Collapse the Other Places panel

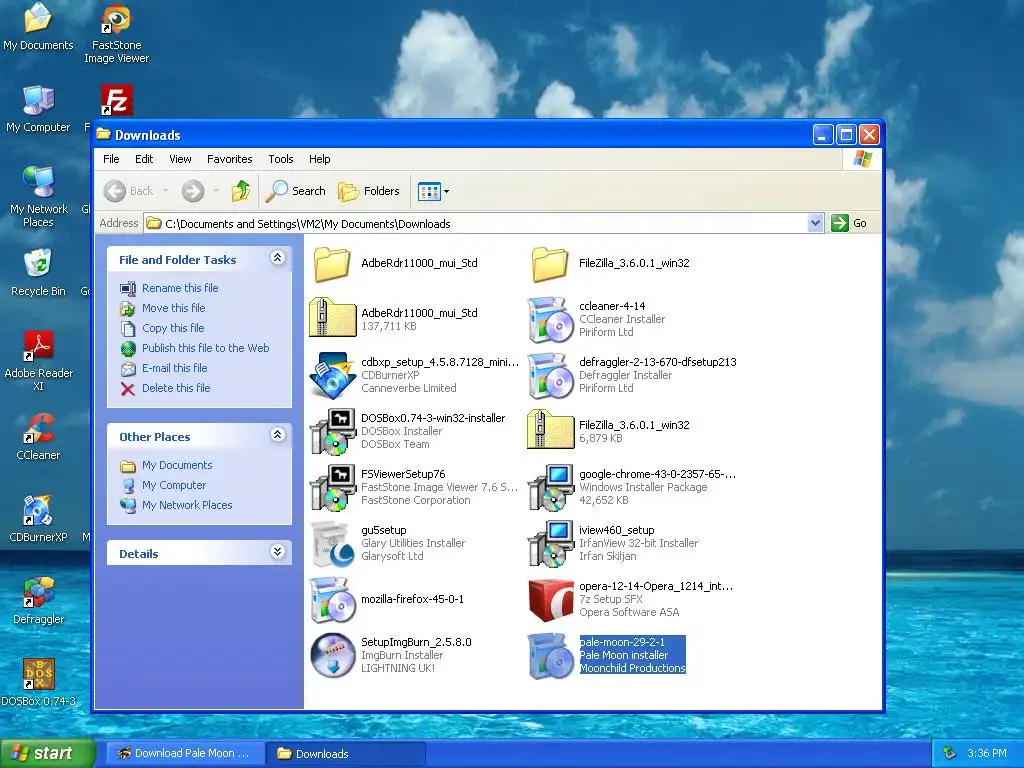tap(278, 434)
